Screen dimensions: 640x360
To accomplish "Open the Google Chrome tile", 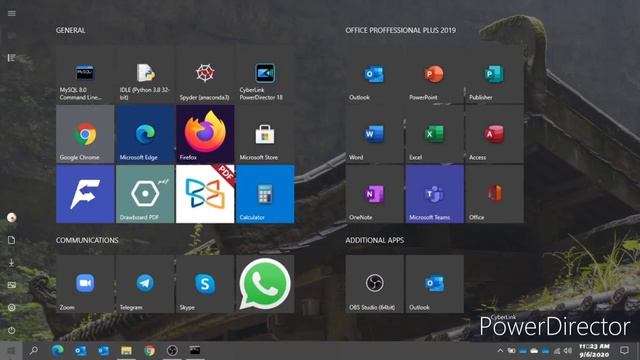I will [85, 134].
